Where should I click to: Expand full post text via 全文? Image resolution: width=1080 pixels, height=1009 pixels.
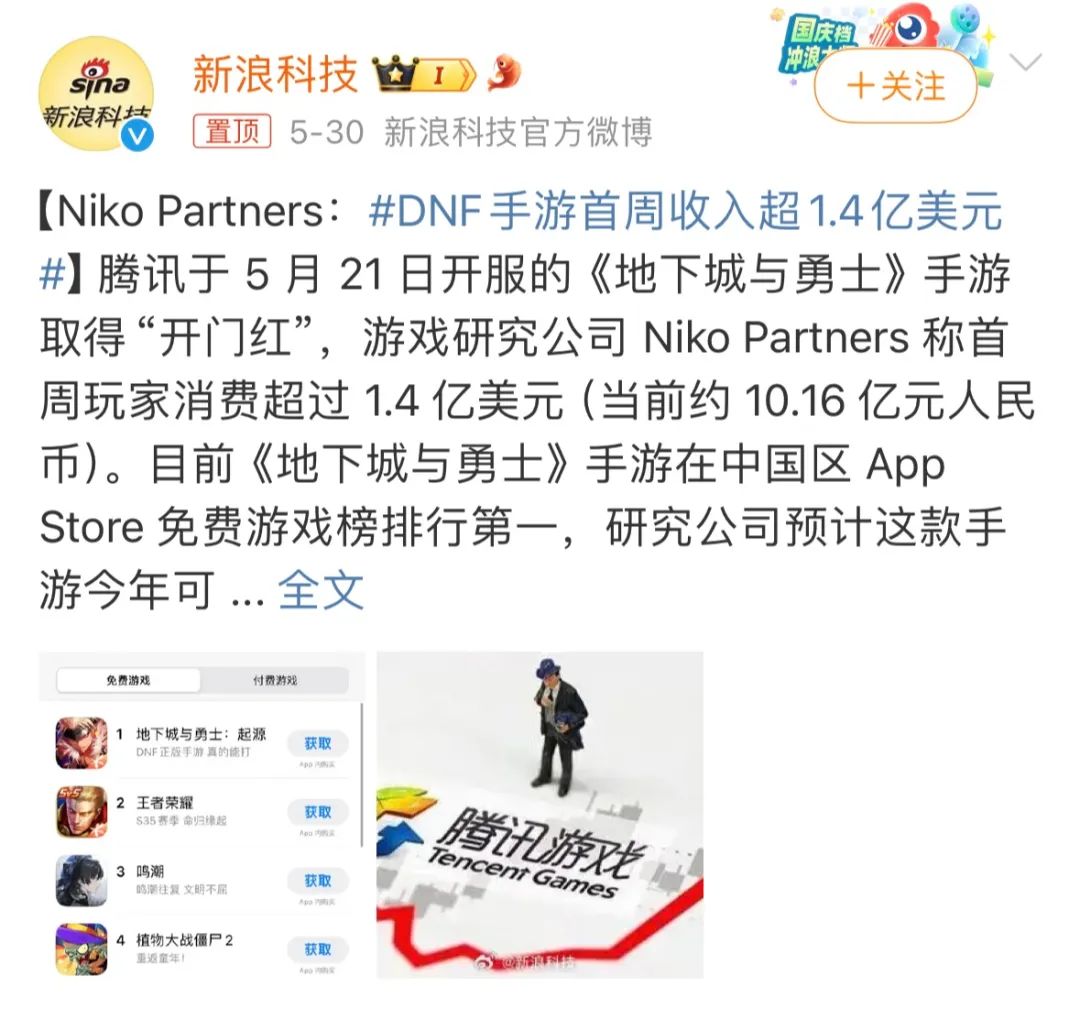click(321, 590)
